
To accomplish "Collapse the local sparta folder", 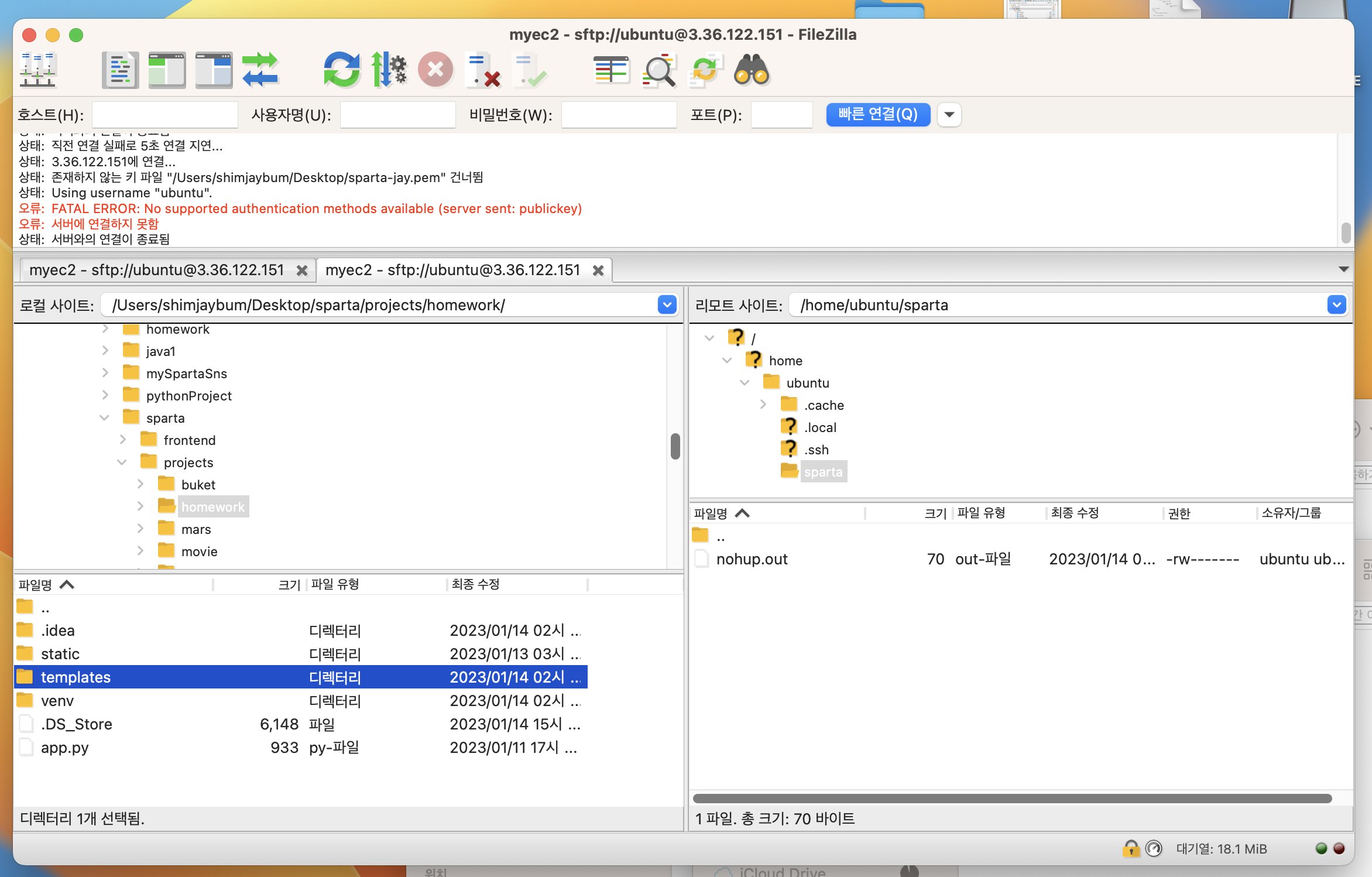I will coord(104,417).
